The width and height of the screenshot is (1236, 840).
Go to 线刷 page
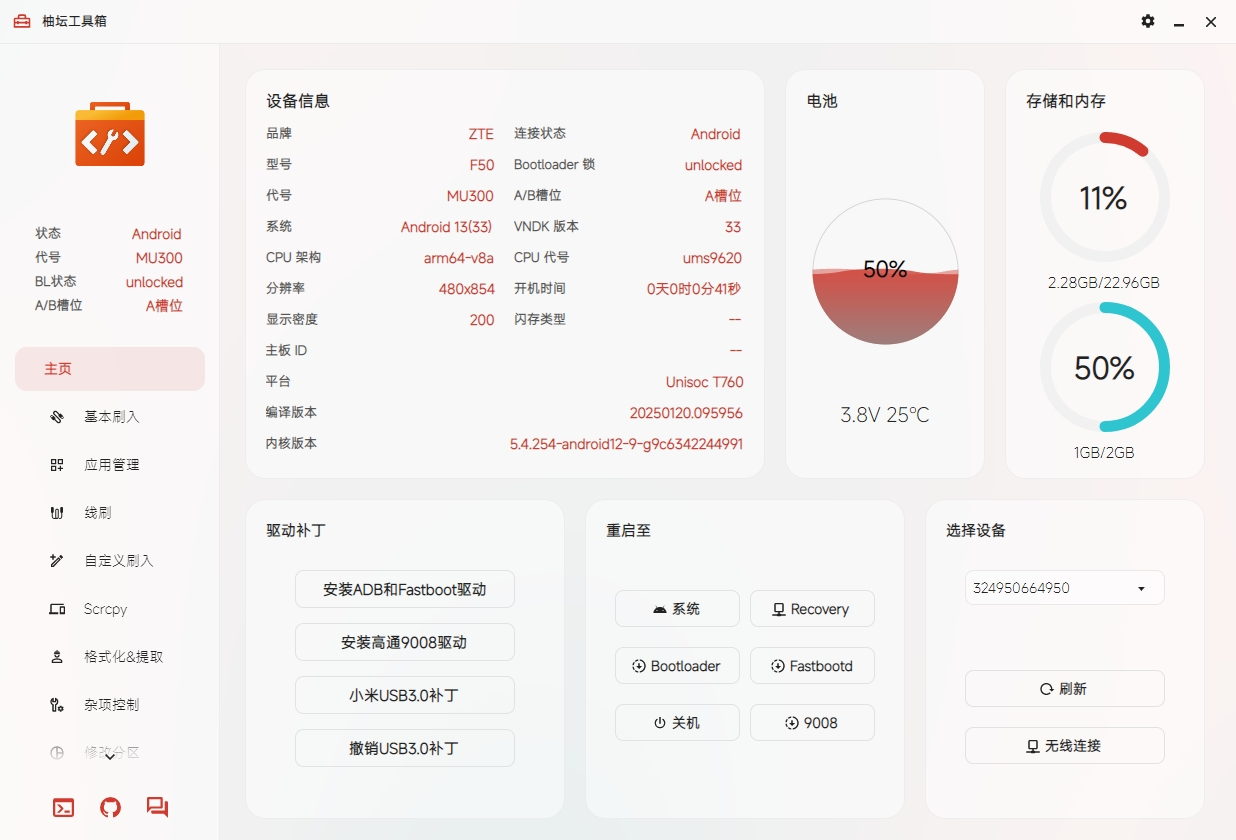(x=110, y=513)
